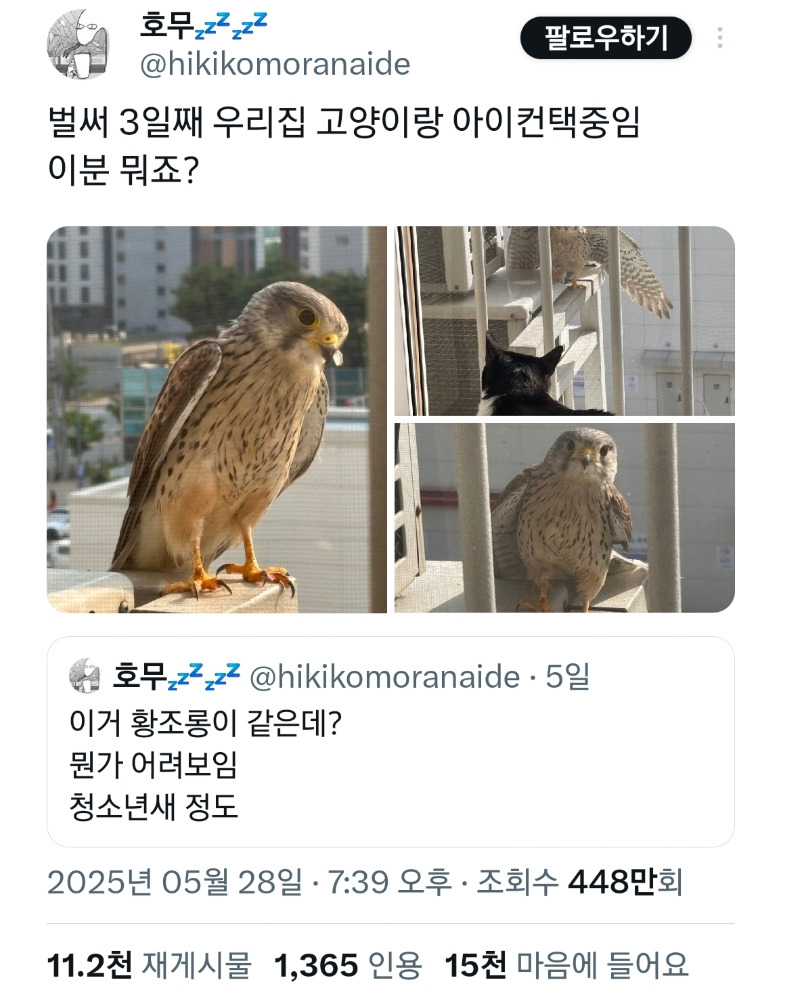Open the front-facing kestrel photo
The image size is (807, 993).
point(564,518)
